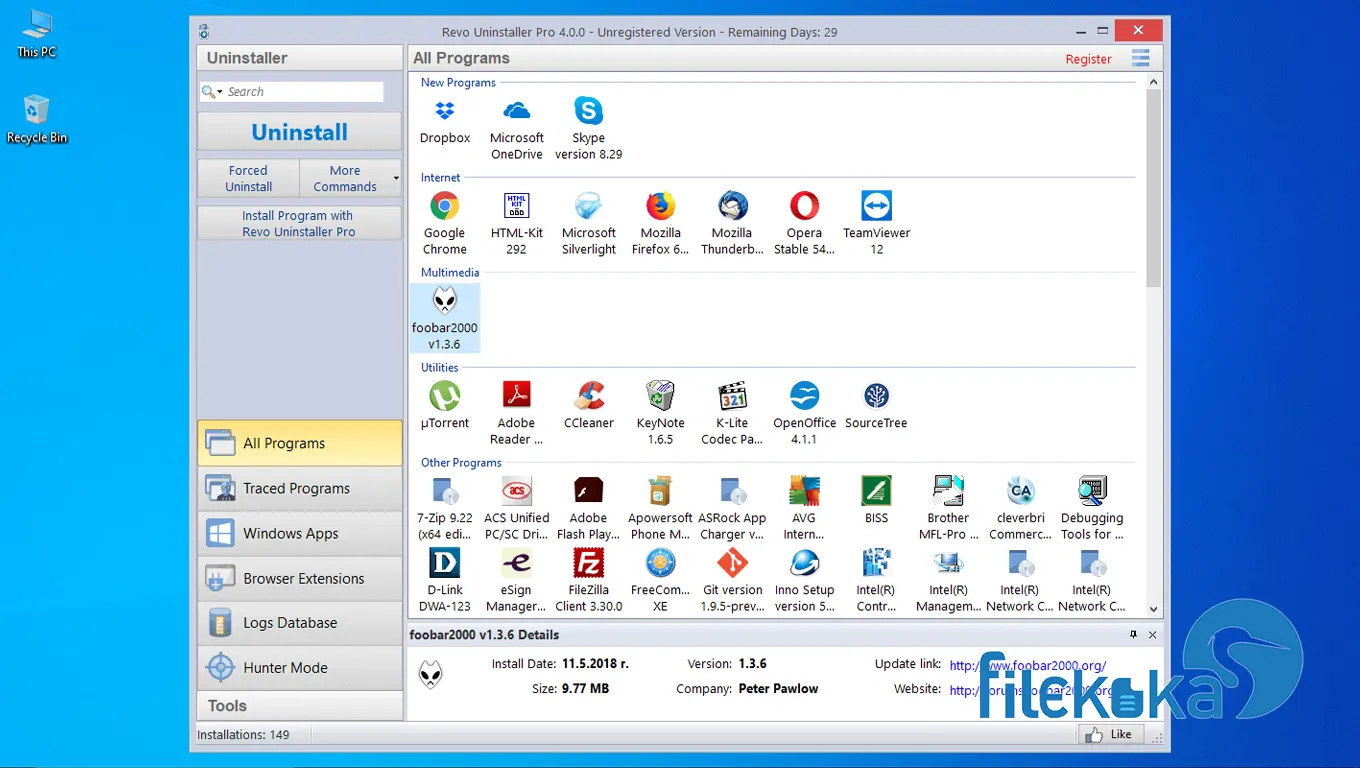Viewport: 1360px width, 768px height.
Task: Switch to Windows Apps section
Action: tap(300, 533)
